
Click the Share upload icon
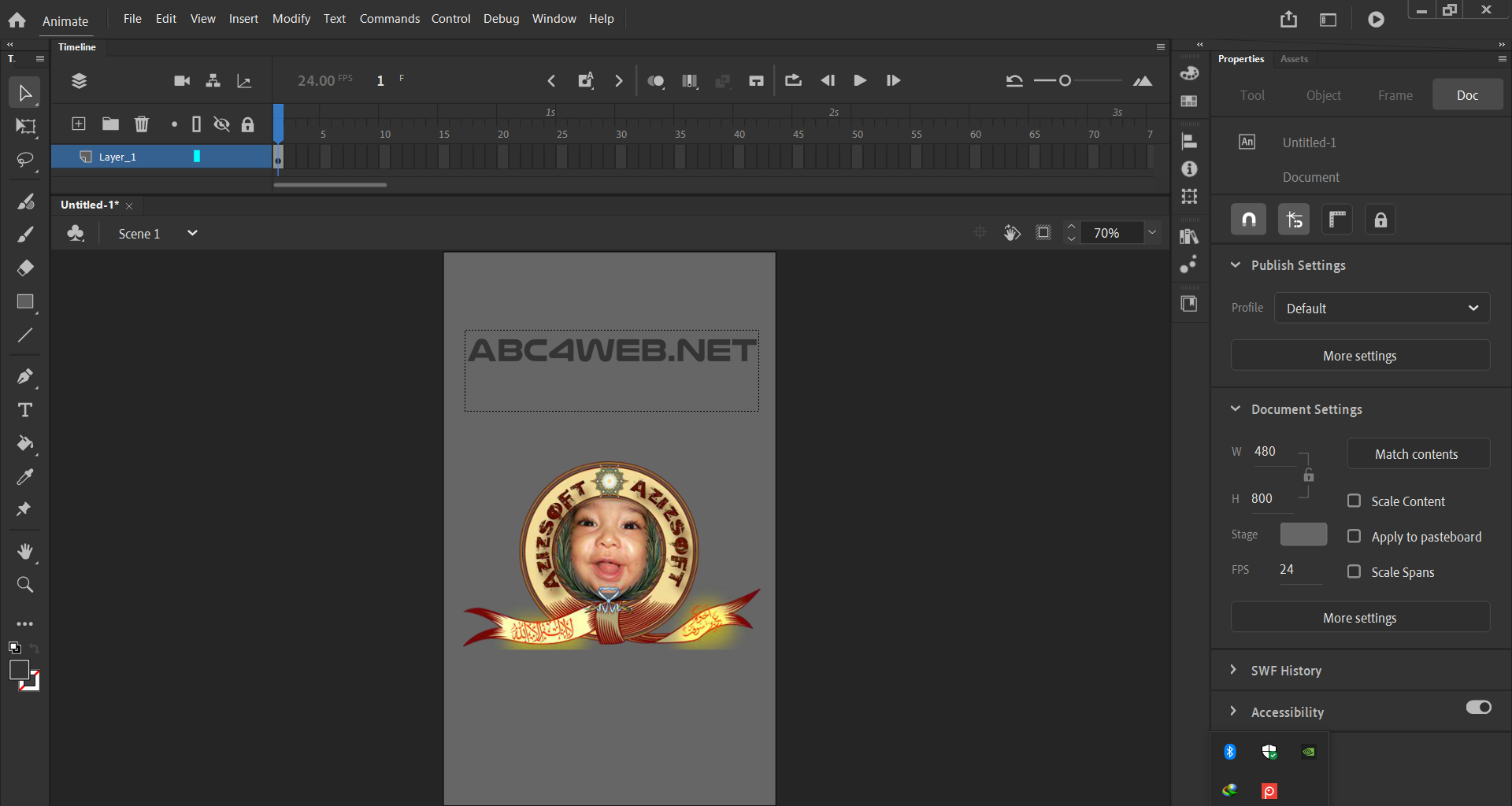(x=1288, y=19)
